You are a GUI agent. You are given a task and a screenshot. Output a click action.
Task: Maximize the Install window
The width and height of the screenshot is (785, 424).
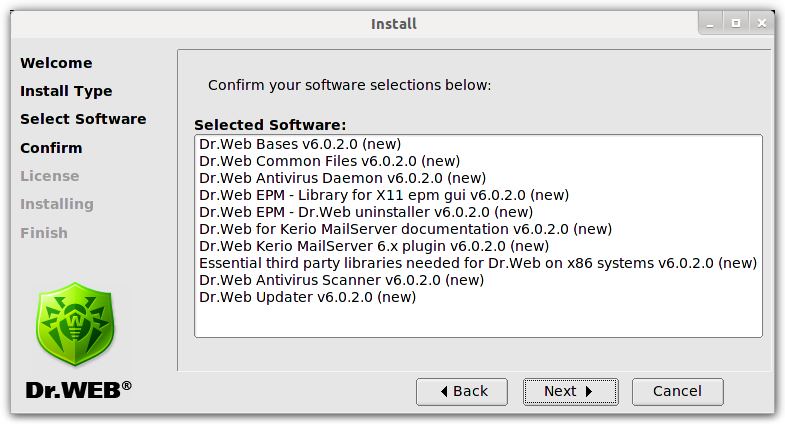click(736, 24)
